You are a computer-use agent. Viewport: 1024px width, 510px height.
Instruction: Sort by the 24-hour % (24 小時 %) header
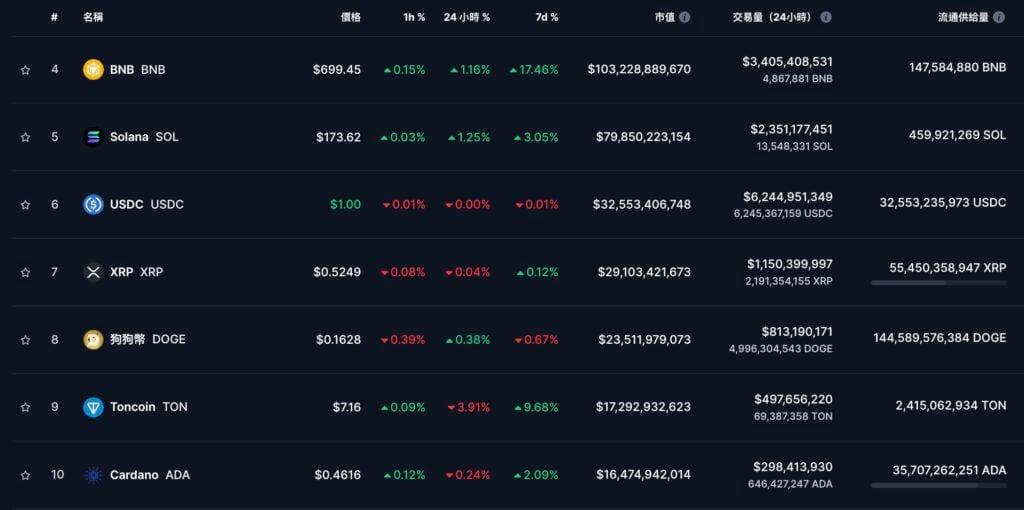pyautogui.click(x=467, y=17)
